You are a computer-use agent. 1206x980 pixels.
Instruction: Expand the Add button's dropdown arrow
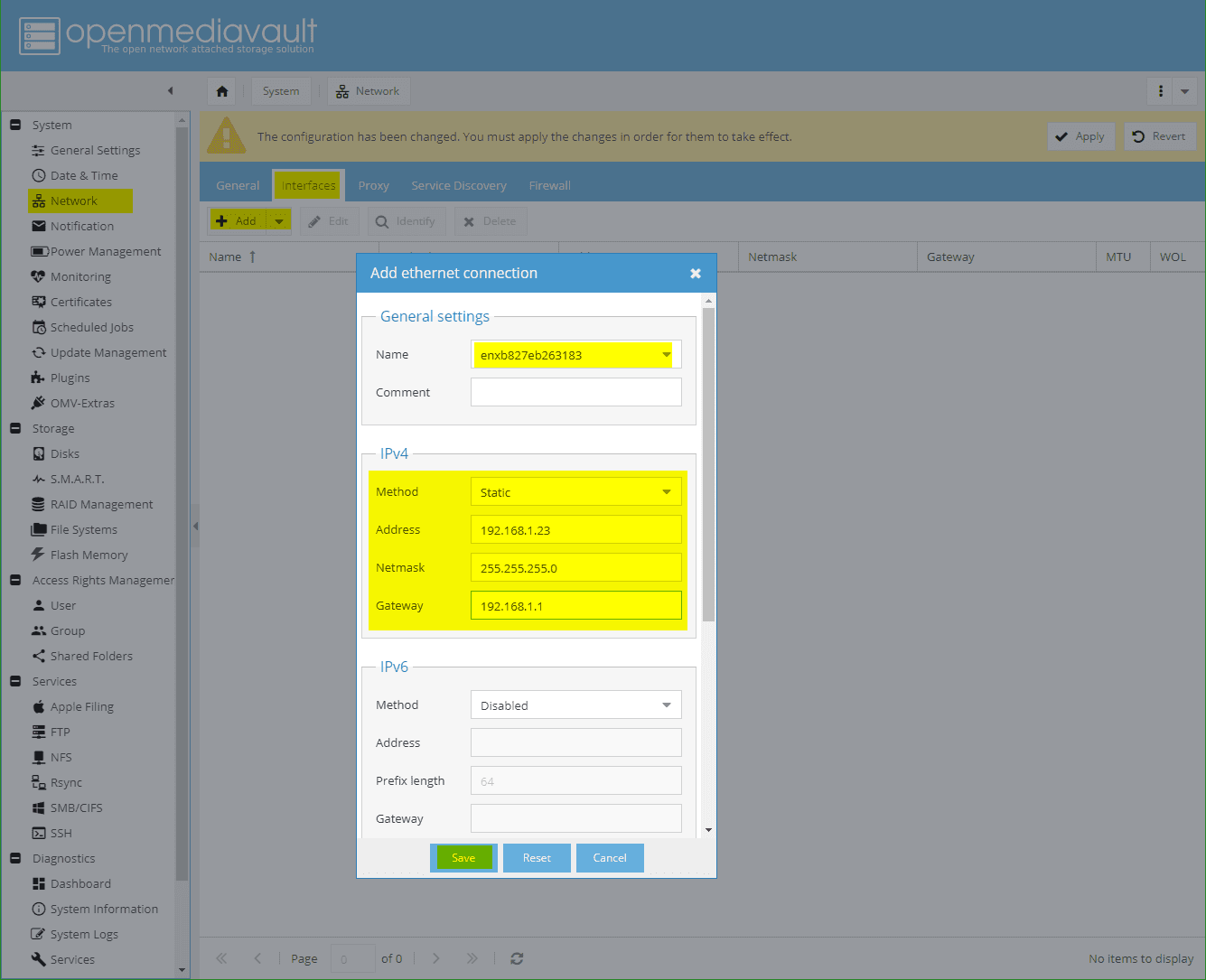tap(278, 220)
